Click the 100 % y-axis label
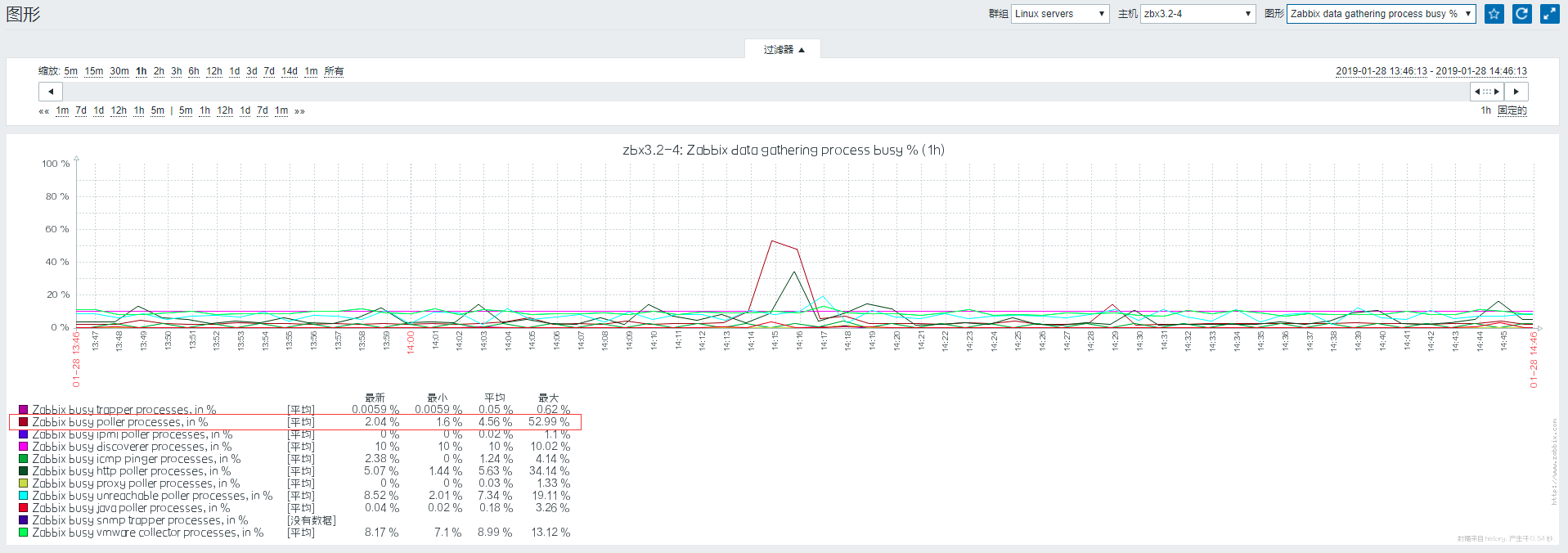 (56, 164)
